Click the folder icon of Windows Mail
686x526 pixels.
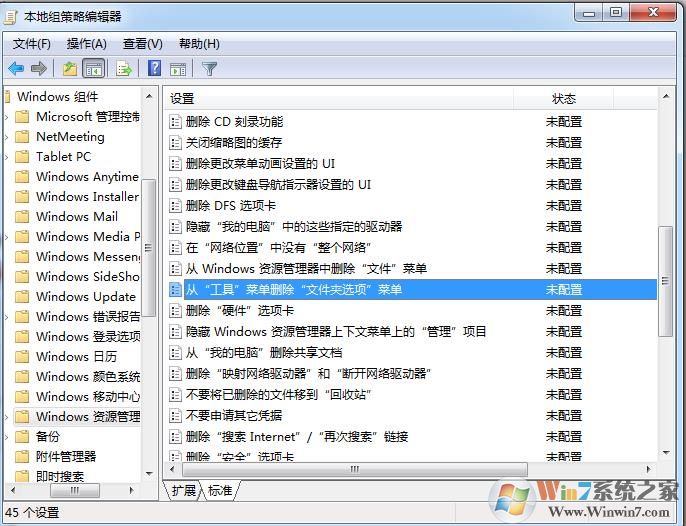click(x=22, y=217)
